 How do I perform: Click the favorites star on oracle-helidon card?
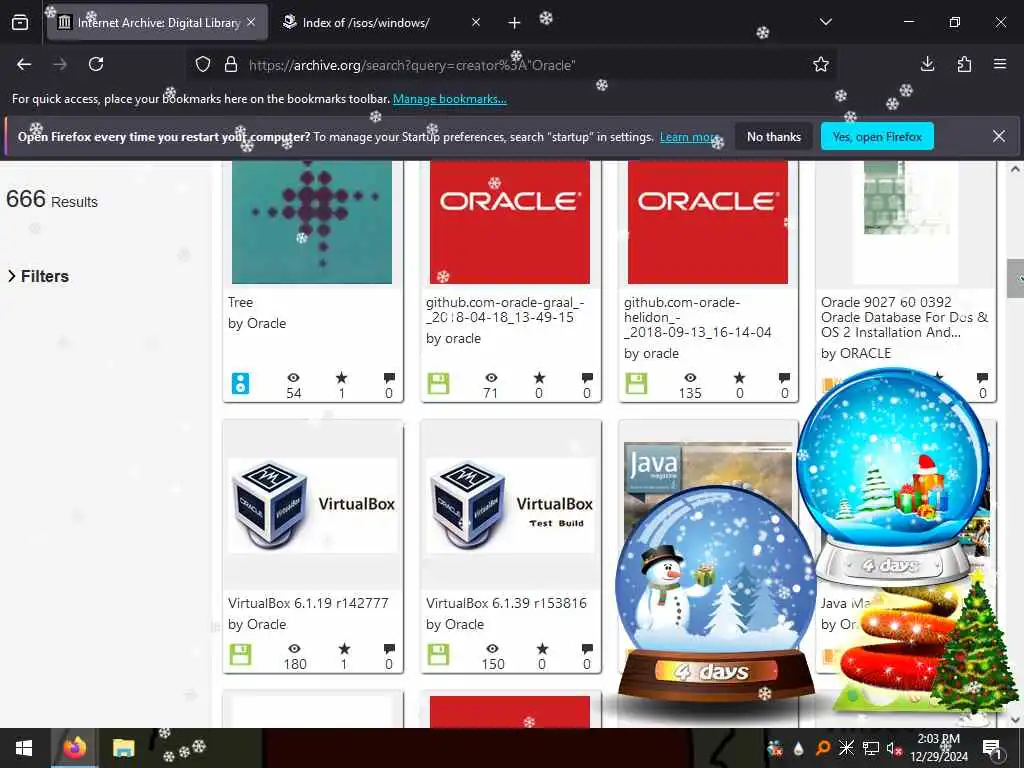pos(739,377)
